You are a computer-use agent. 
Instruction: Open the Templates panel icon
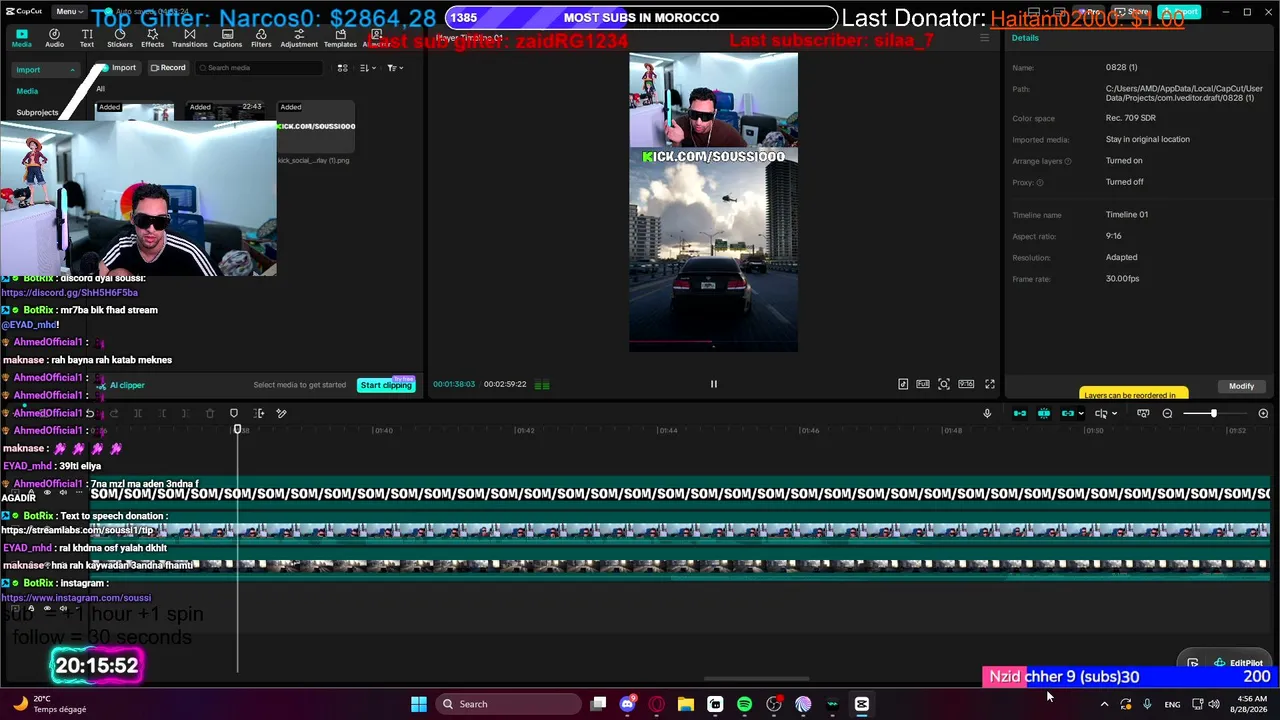click(x=340, y=38)
